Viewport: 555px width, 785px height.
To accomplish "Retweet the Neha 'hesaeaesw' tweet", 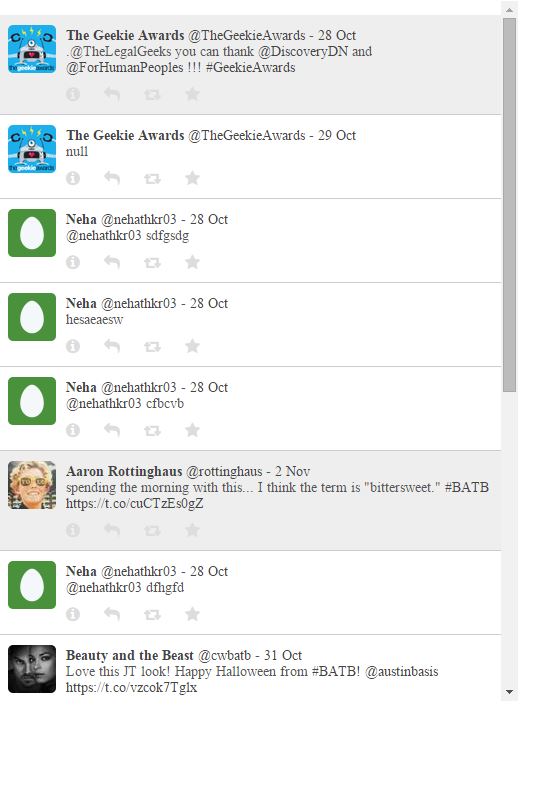I will pos(152,346).
